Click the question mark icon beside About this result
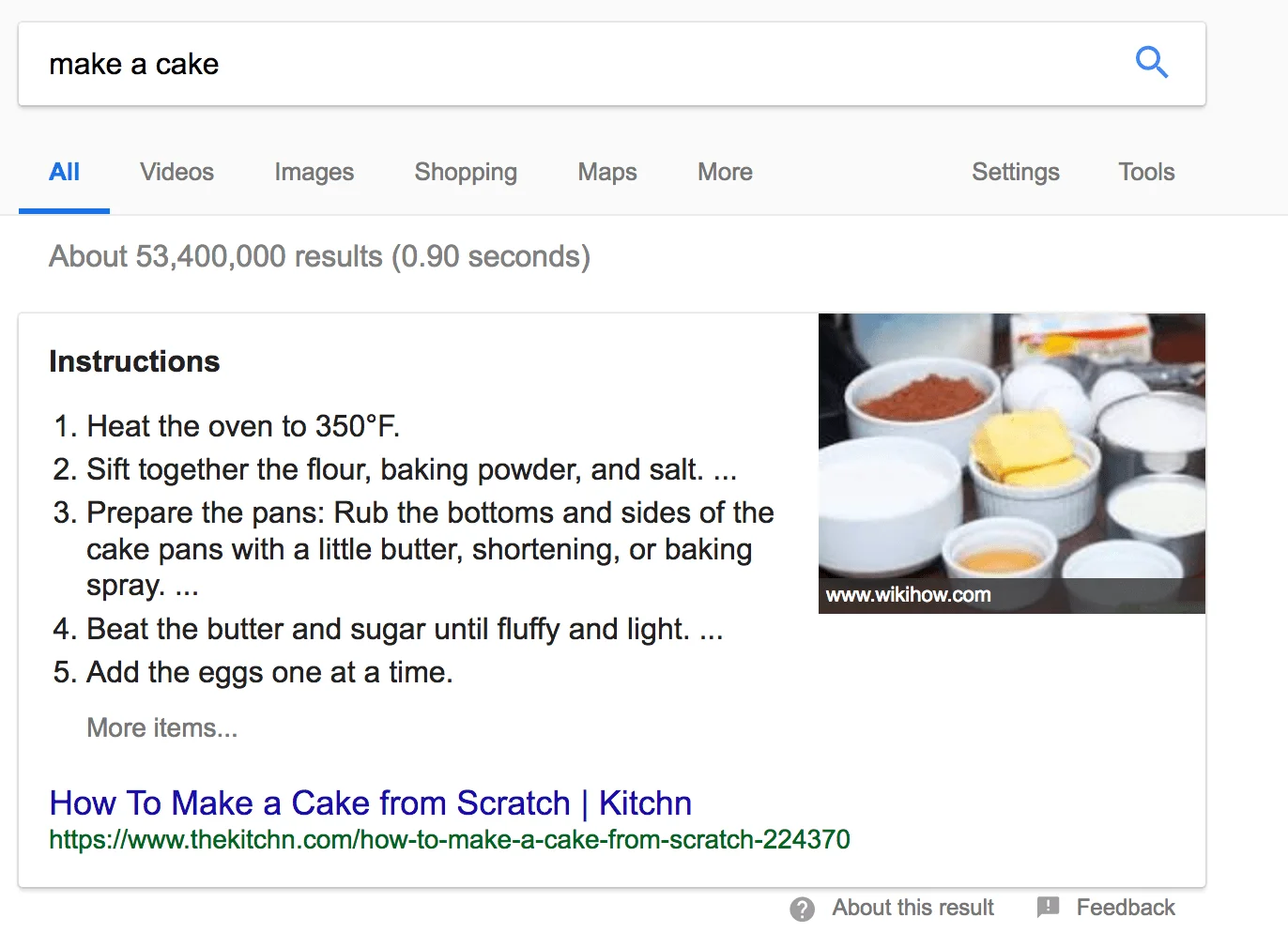1288x948 pixels. tap(802, 909)
